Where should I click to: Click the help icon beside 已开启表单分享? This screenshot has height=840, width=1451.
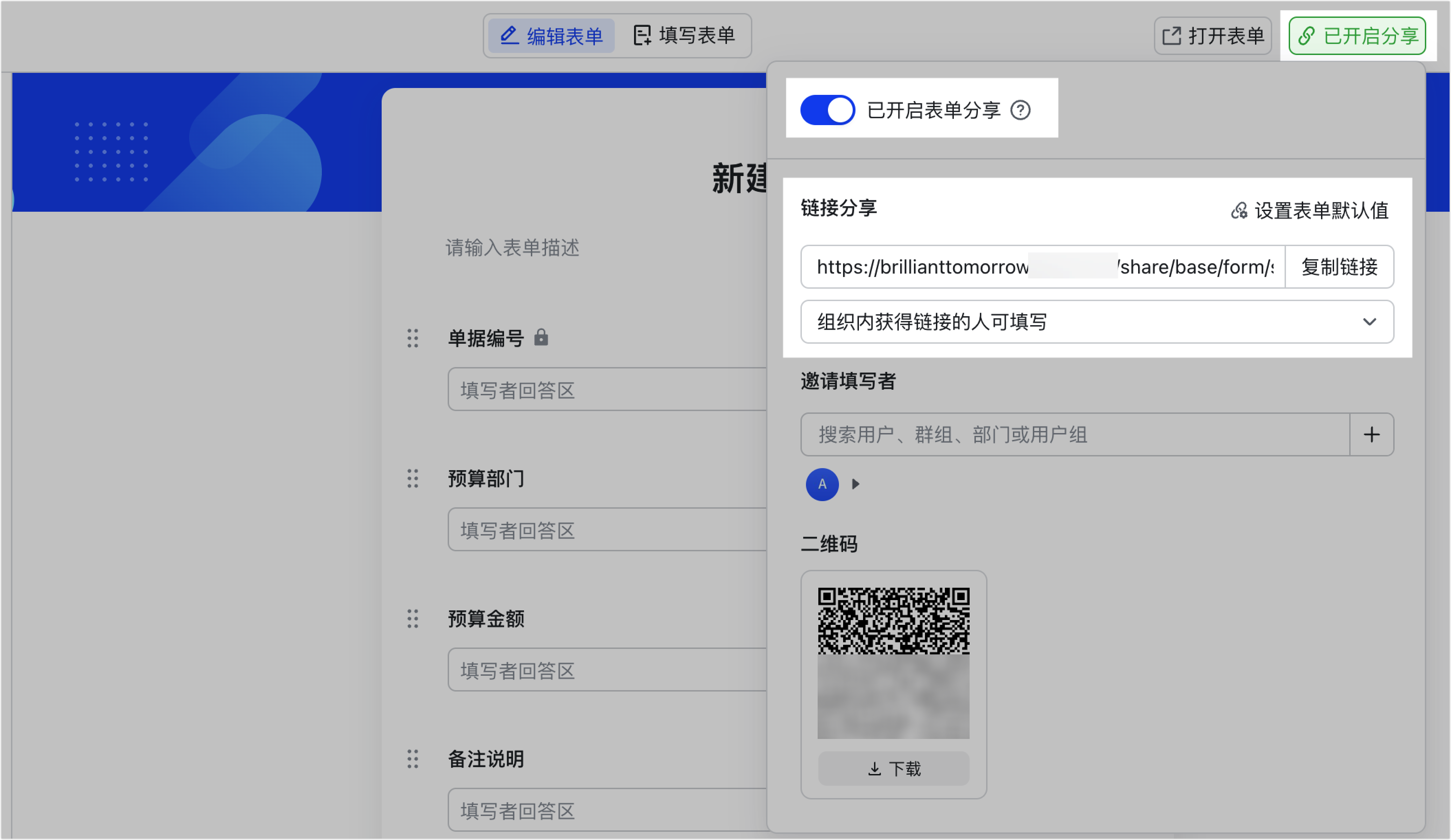click(x=1020, y=110)
